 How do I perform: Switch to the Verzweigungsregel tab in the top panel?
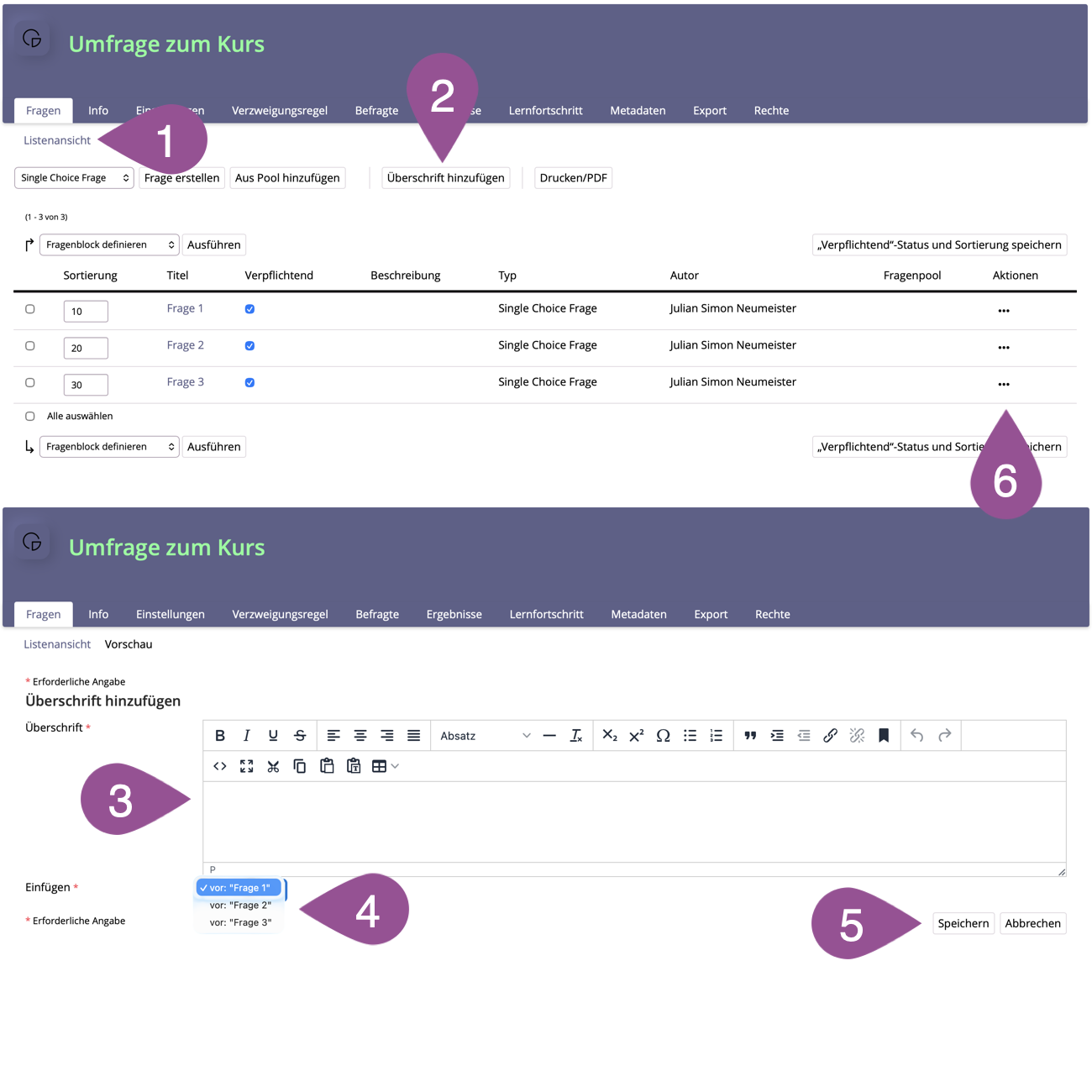coord(280,111)
